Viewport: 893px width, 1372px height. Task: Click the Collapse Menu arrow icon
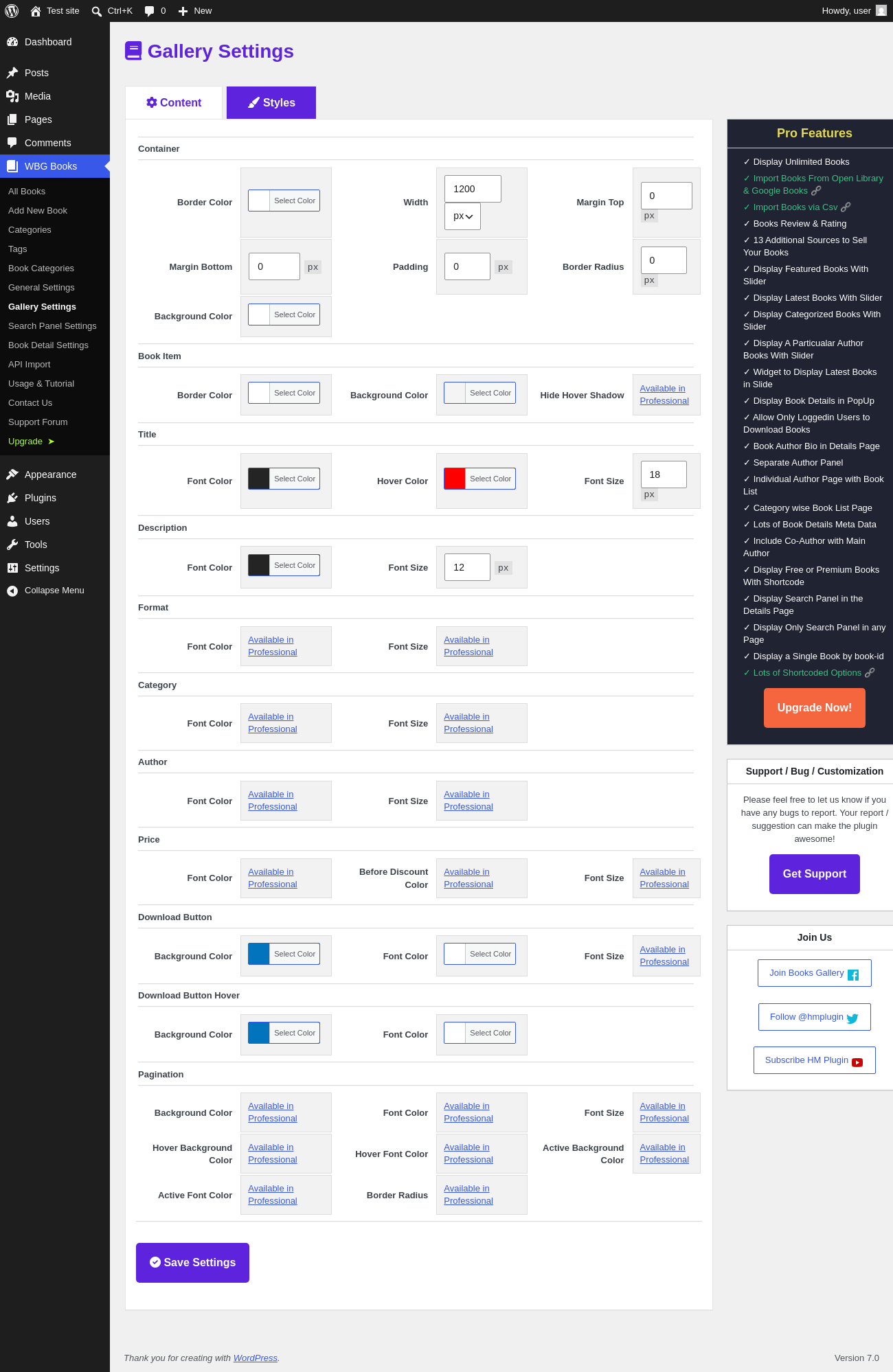[x=12, y=591]
